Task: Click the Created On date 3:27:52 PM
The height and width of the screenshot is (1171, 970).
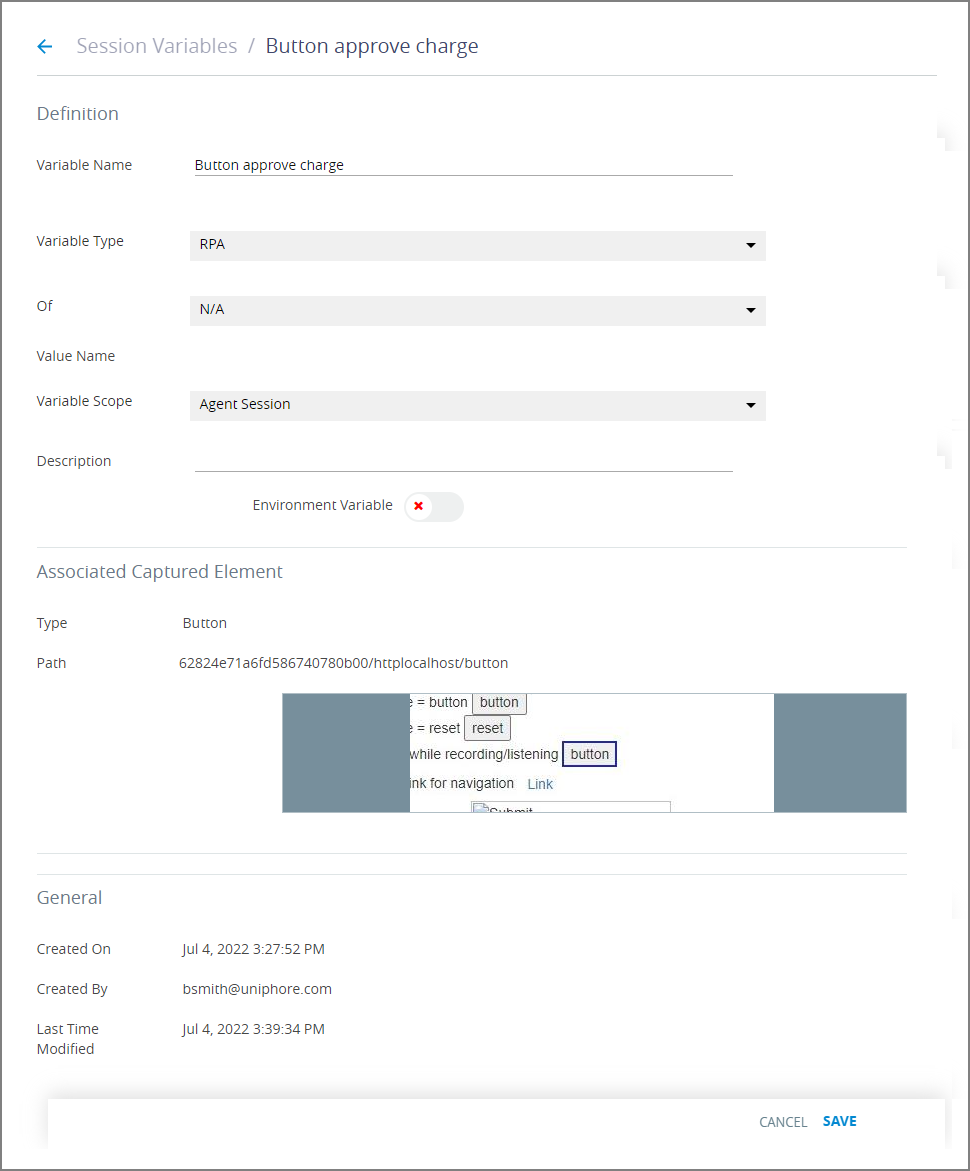Action: click(x=253, y=949)
